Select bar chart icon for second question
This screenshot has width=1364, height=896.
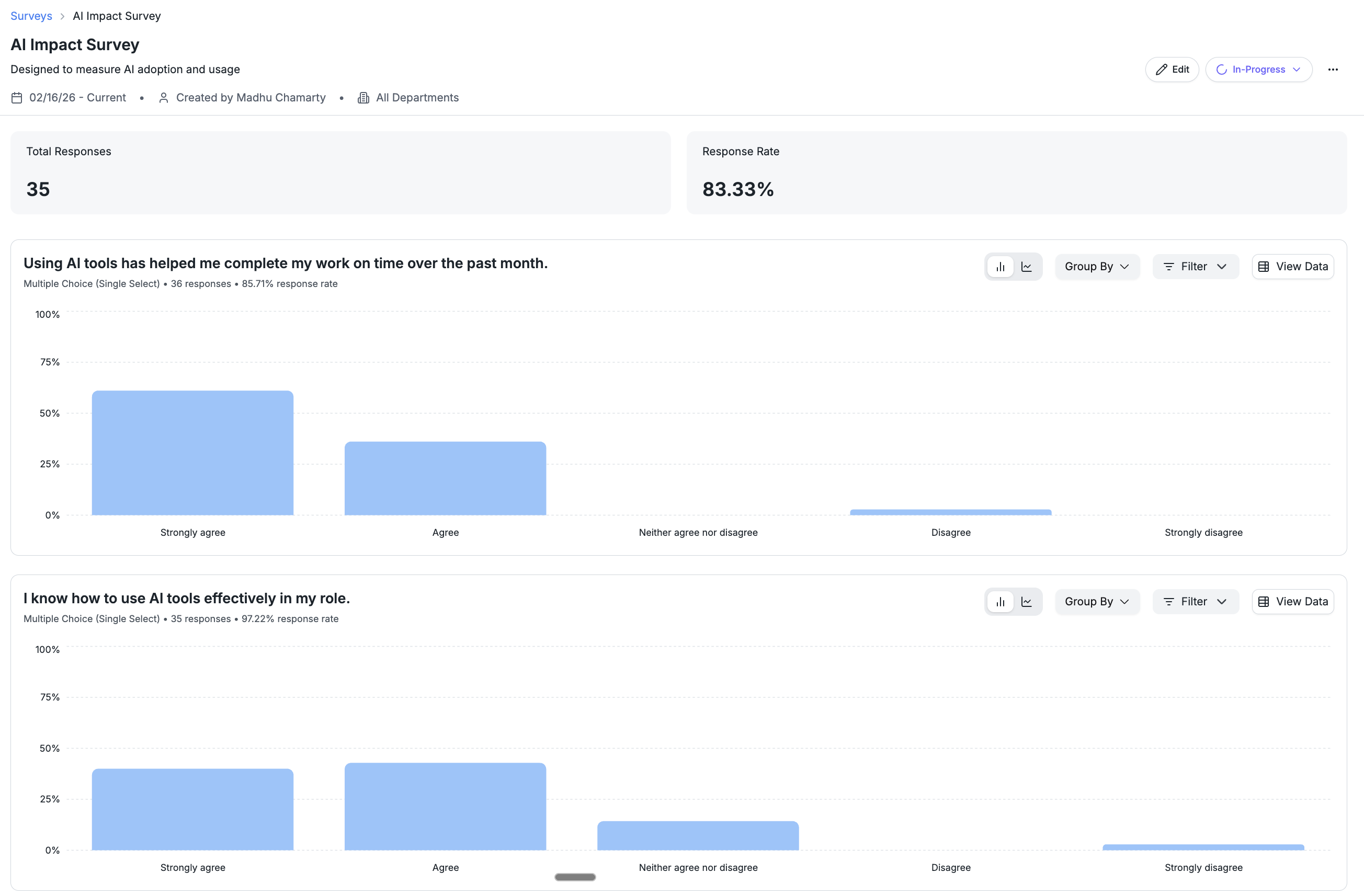(x=1000, y=602)
